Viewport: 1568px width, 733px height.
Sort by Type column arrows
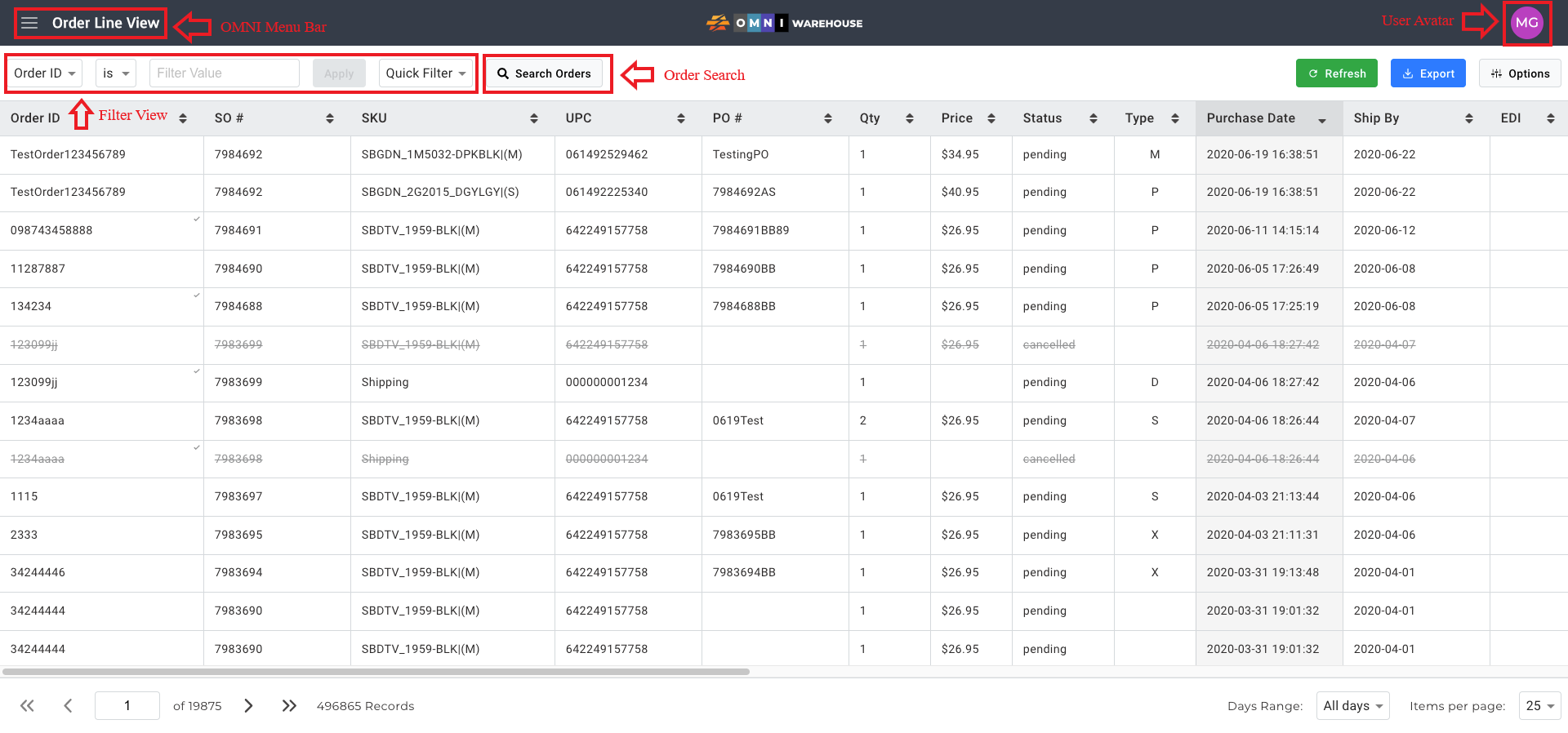pos(1175,118)
